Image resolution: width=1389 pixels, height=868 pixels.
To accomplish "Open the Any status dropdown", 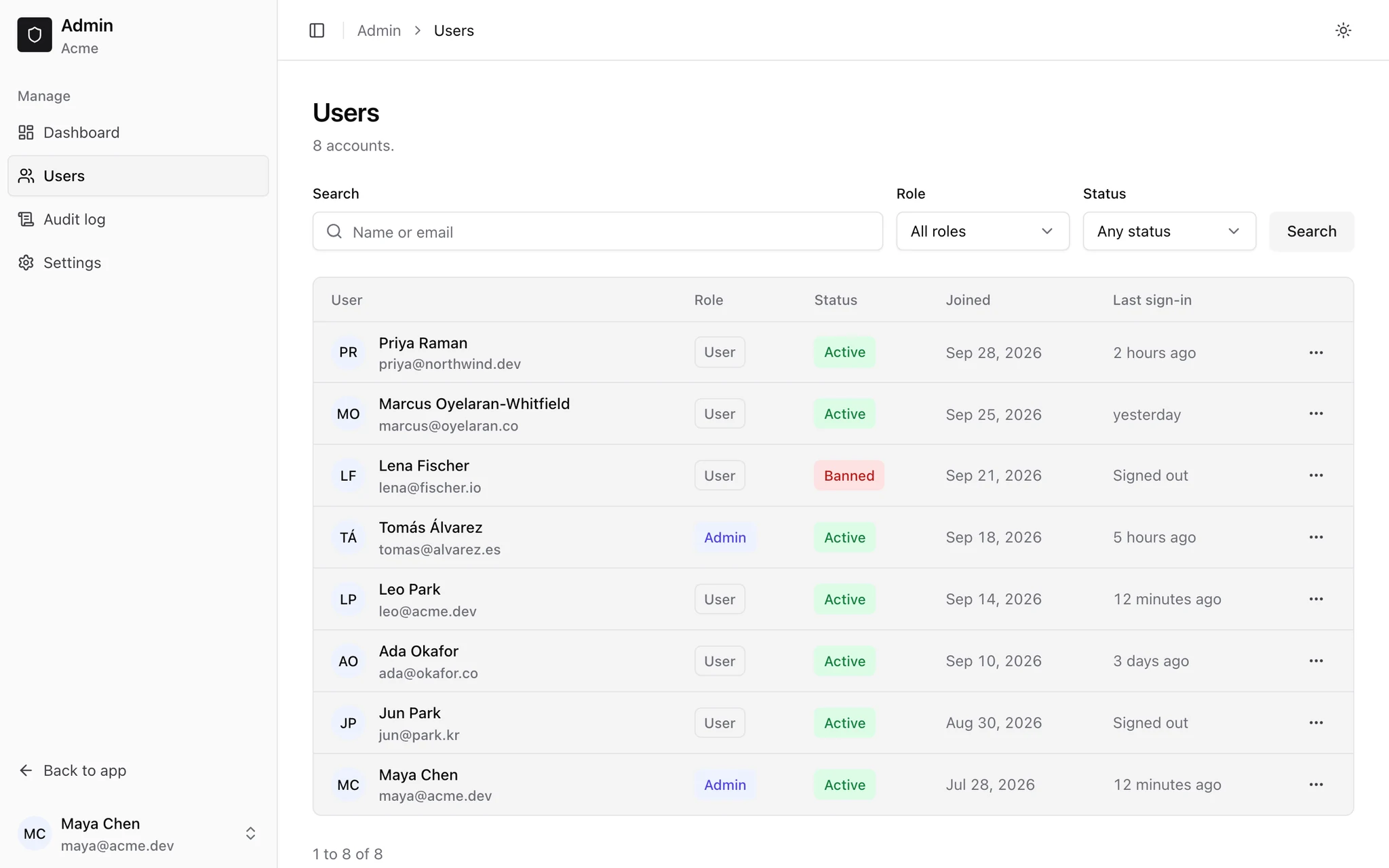I will (1169, 231).
